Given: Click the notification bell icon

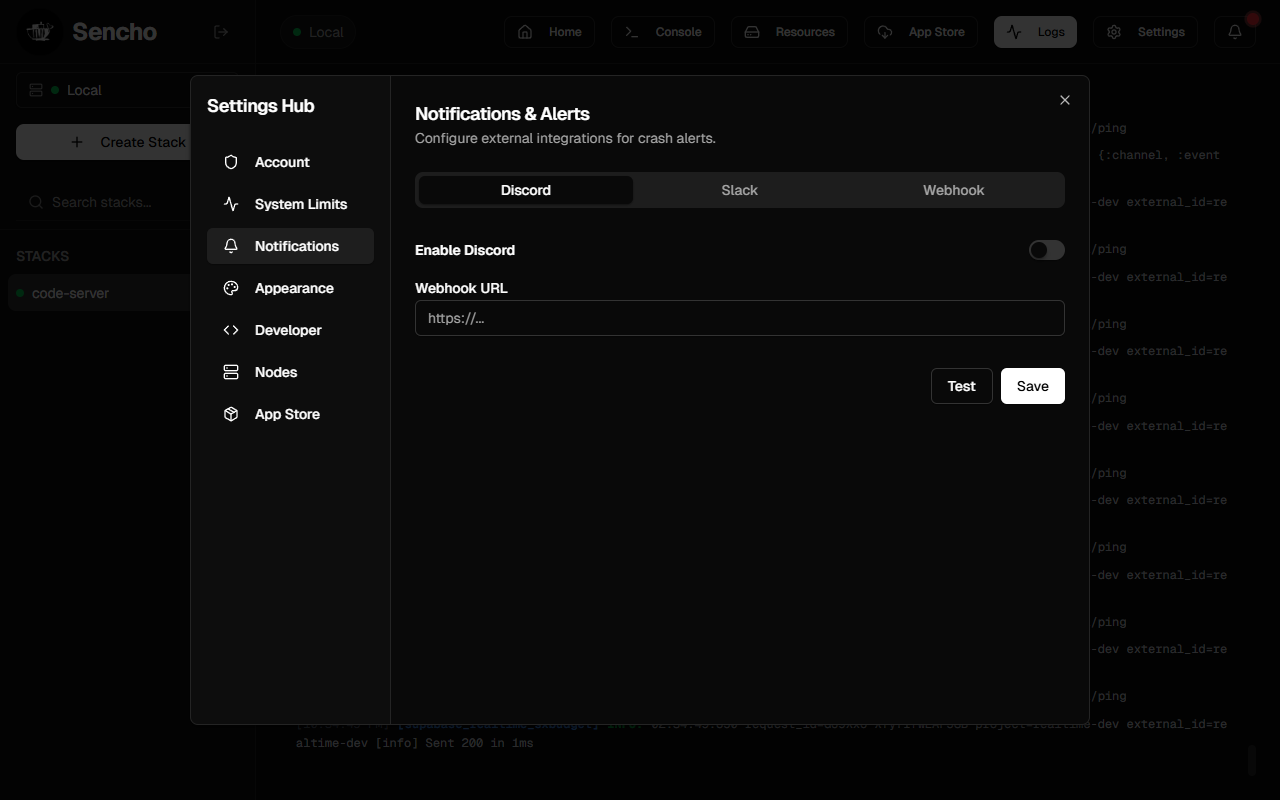Looking at the screenshot, I should coord(1235,32).
